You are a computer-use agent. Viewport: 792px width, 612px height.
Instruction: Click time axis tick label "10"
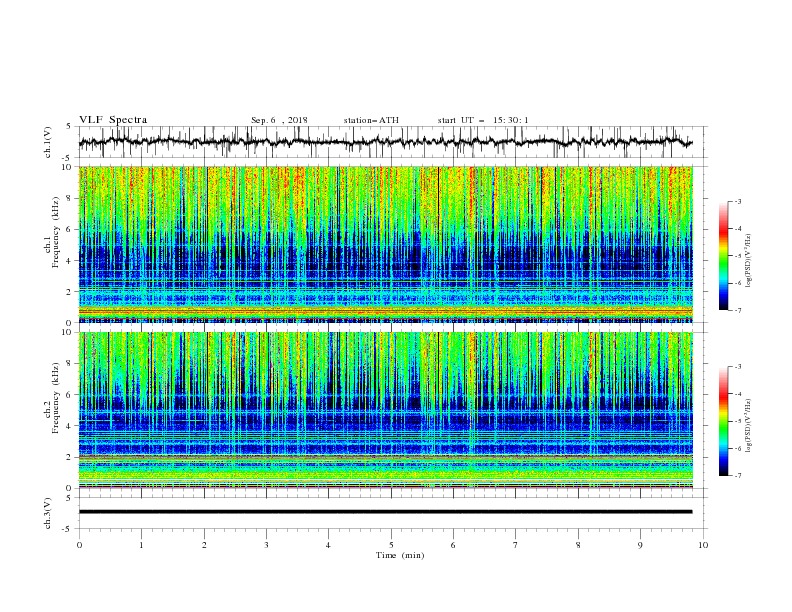coord(703,545)
